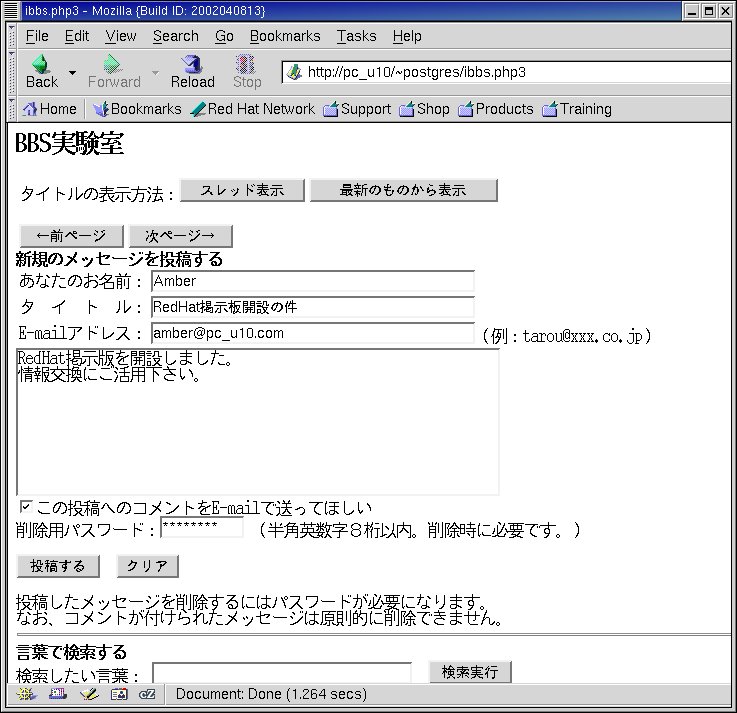
Task: Open IRC Chat icon in status bar
Action: [147, 694]
